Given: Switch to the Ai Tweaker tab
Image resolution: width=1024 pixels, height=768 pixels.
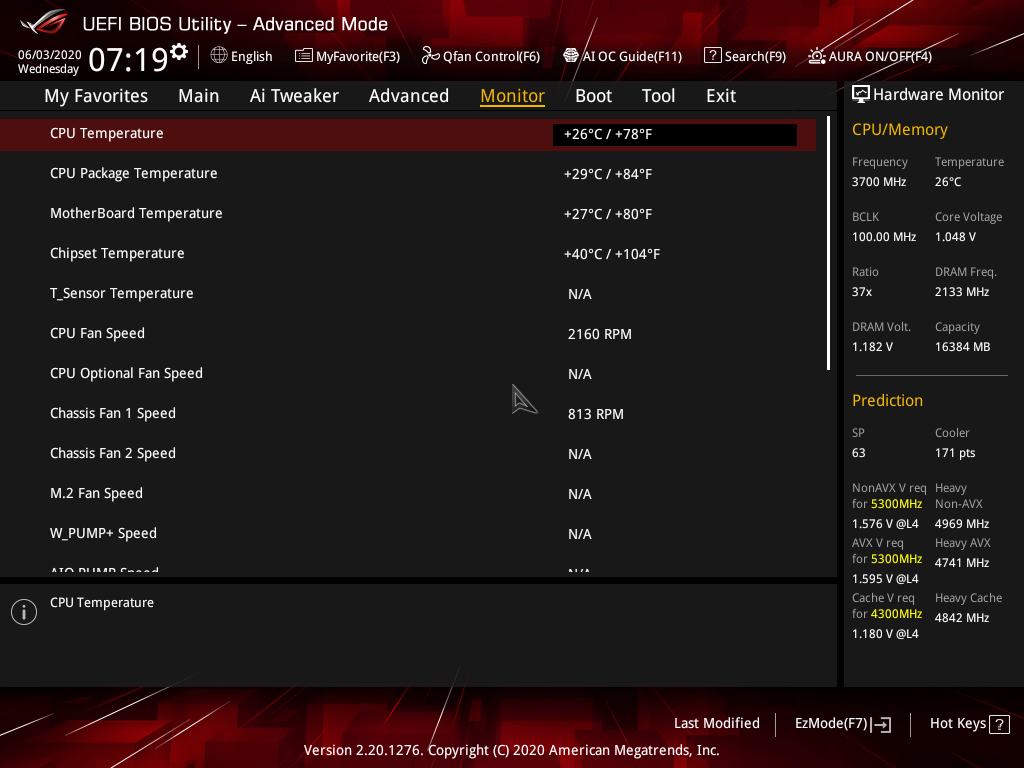Looking at the screenshot, I should point(294,95).
